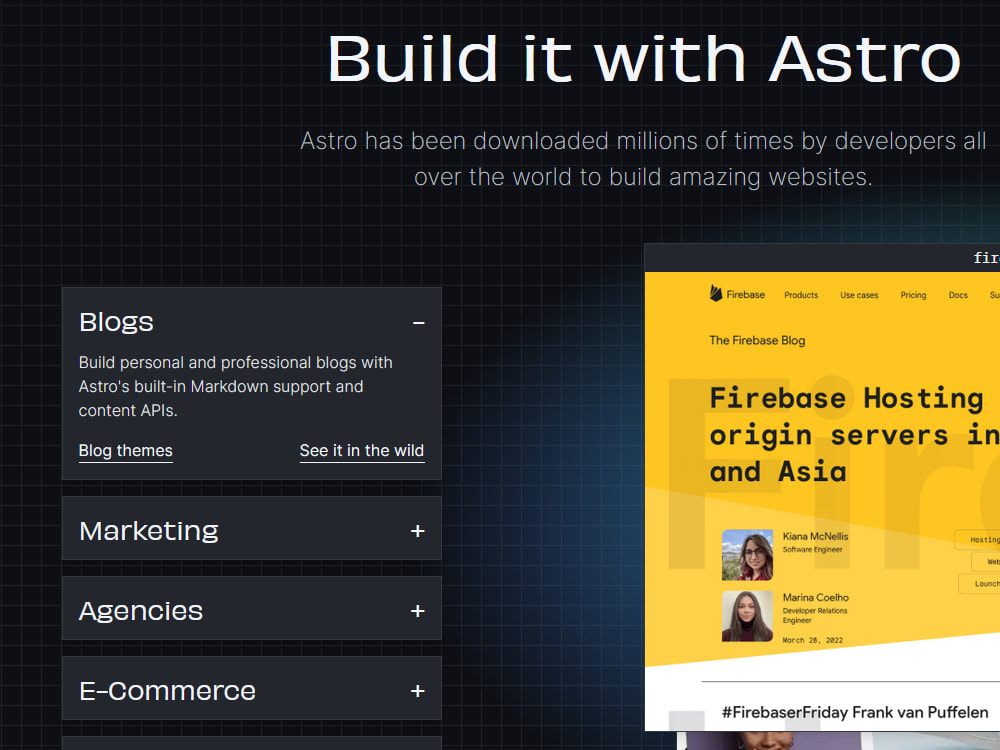Expand Marketing section plus icon
The width and height of the screenshot is (1000, 750).
[x=418, y=531]
